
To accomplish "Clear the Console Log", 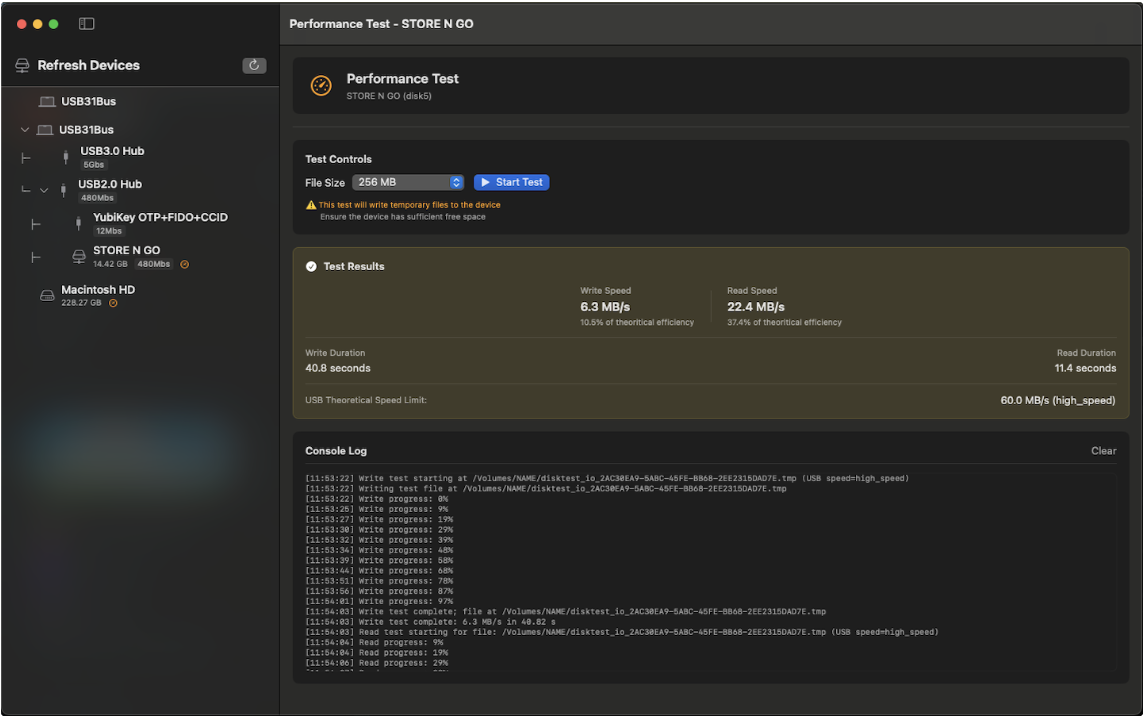I will [1103, 450].
